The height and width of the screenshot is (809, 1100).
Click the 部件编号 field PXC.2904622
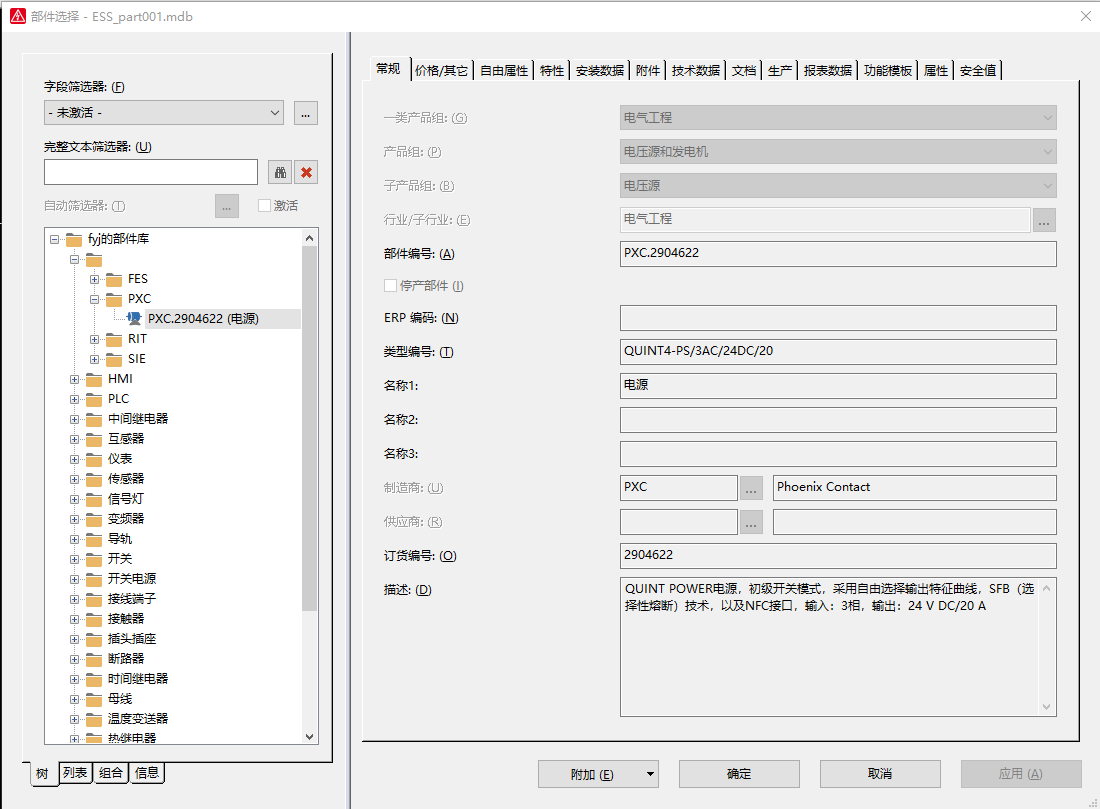[838, 254]
